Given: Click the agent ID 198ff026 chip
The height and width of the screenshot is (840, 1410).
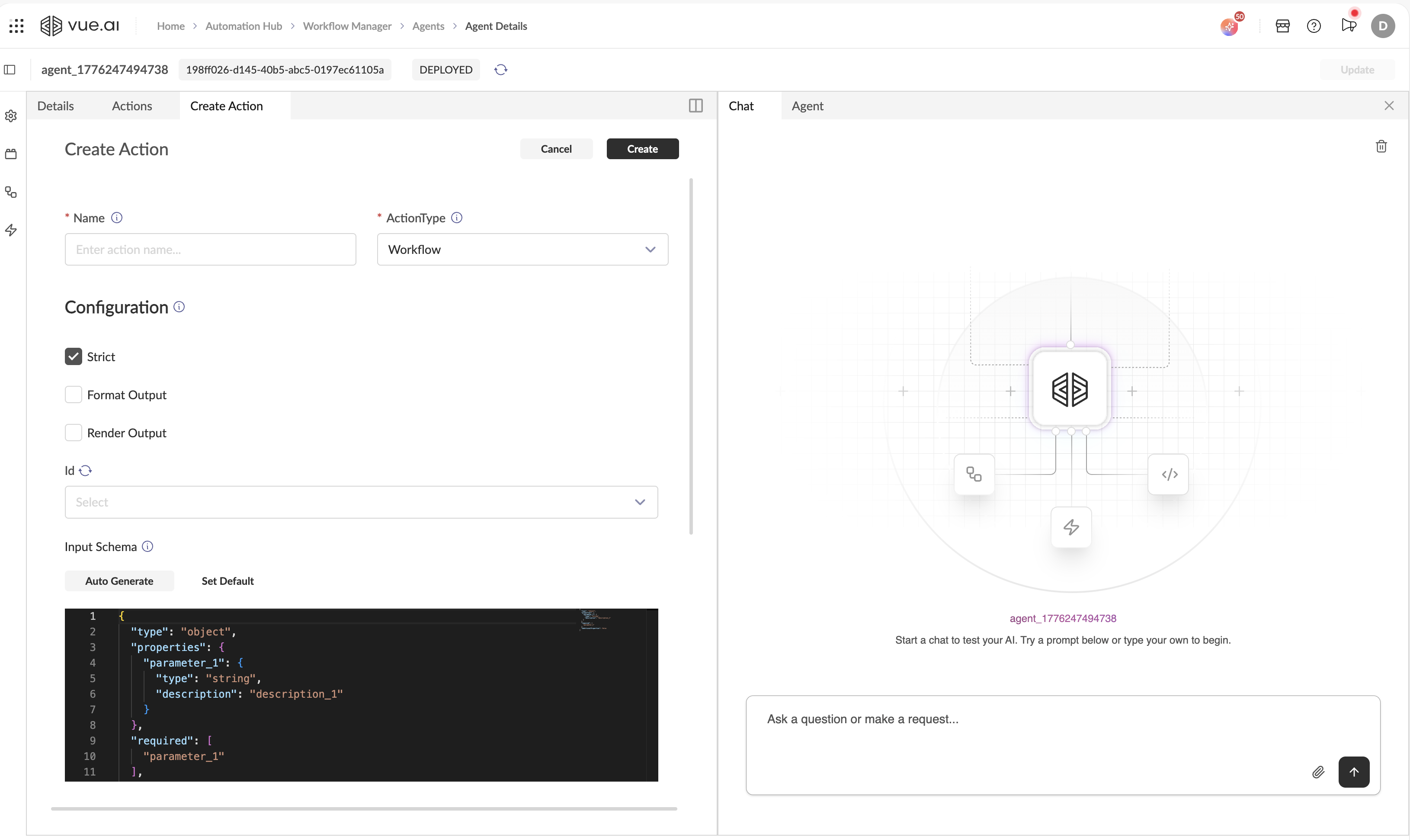Looking at the screenshot, I should (285, 70).
